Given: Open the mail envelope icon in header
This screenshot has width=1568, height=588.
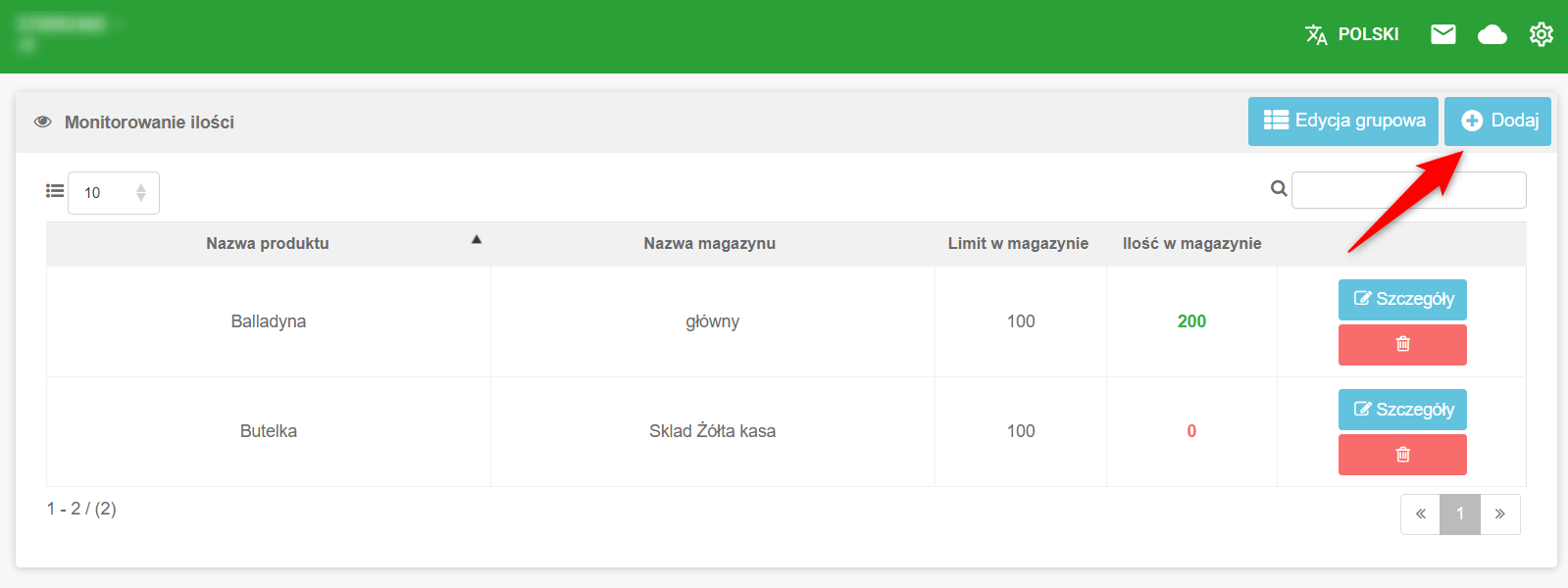Looking at the screenshot, I should point(1442,35).
